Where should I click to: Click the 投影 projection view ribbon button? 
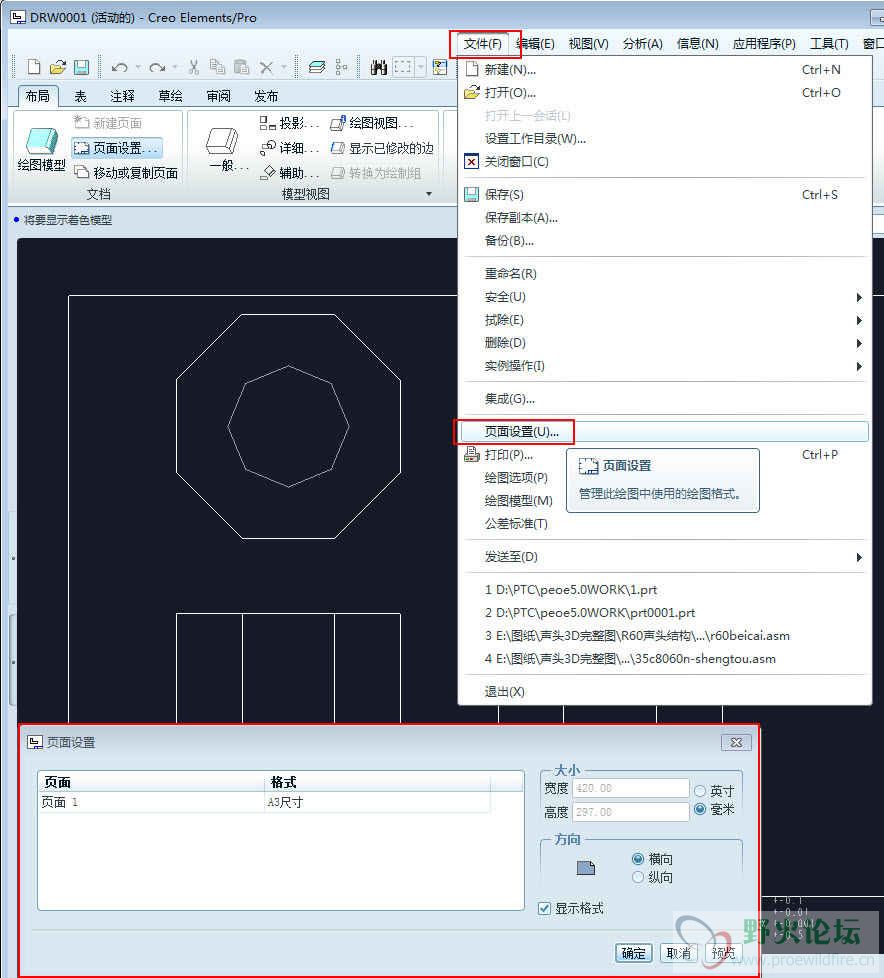(x=289, y=123)
